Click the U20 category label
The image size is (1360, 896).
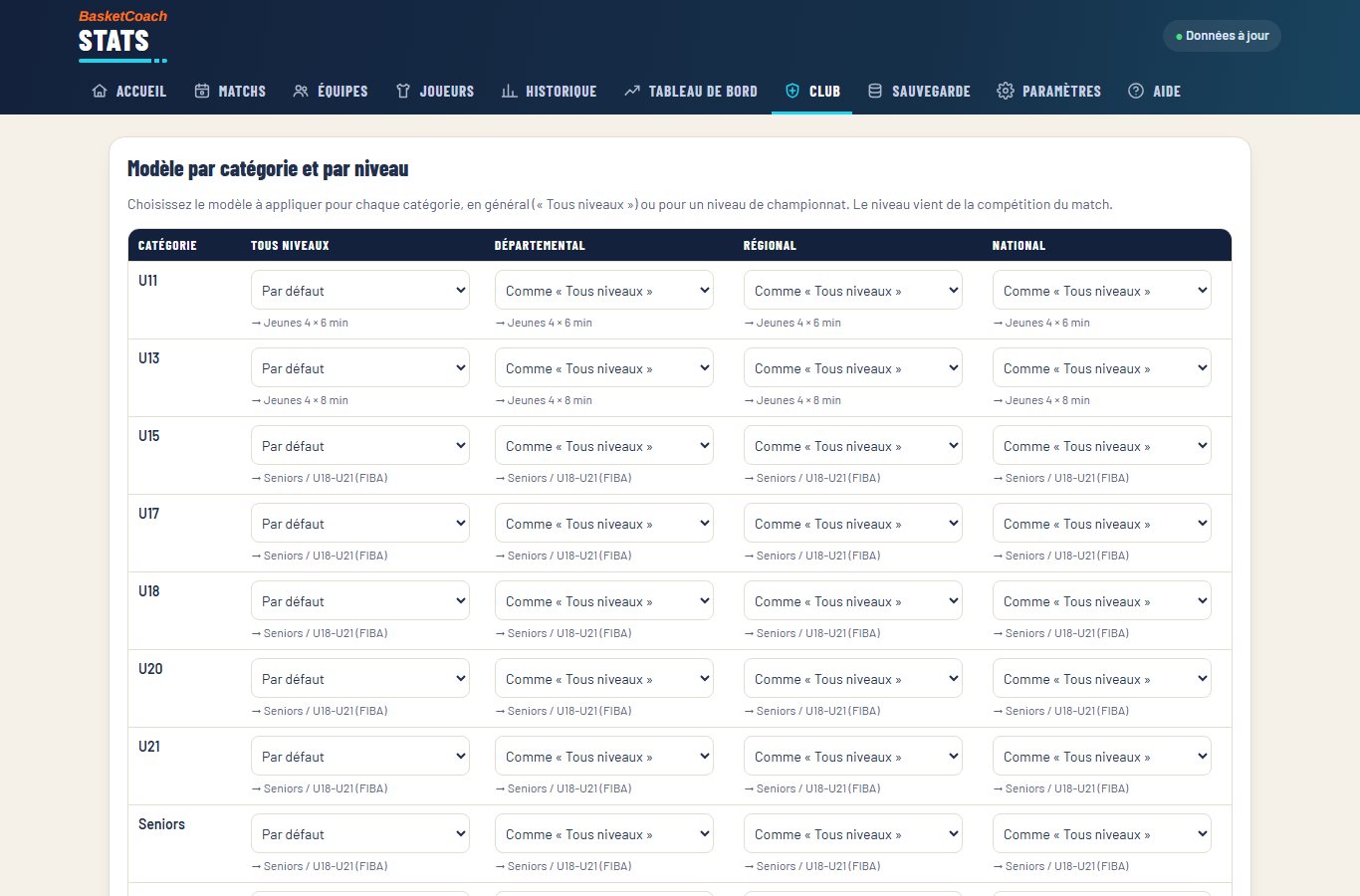click(150, 669)
